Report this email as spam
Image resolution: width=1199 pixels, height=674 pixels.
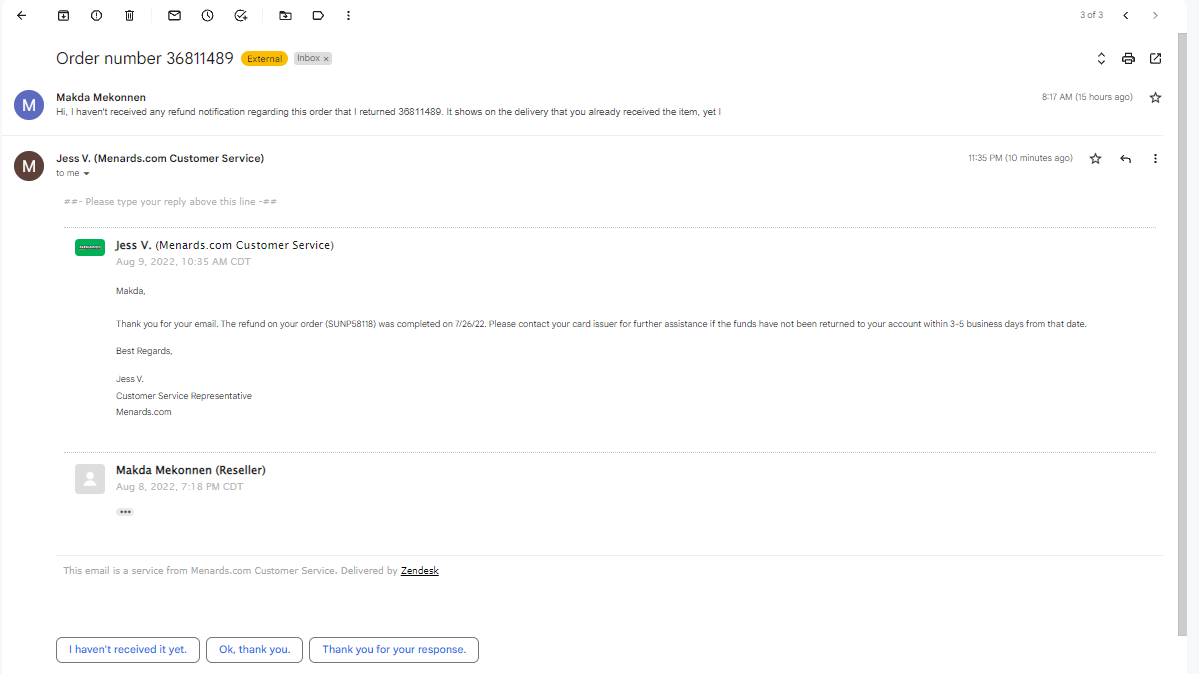pyautogui.click(x=96, y=15)
